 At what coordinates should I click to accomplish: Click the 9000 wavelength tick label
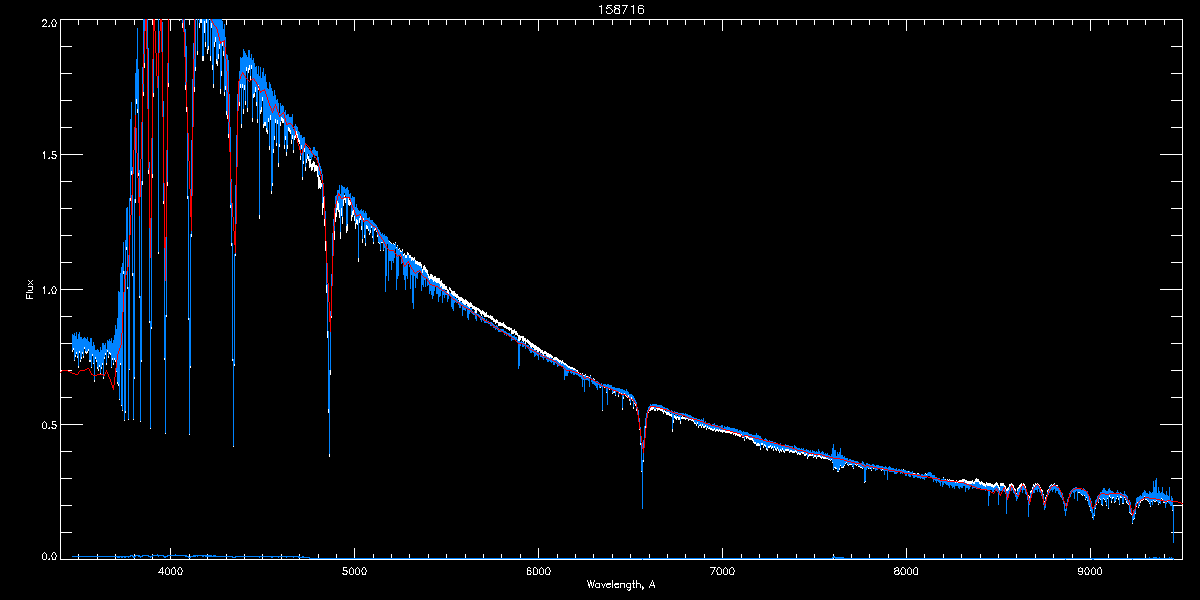point(1090,571)
